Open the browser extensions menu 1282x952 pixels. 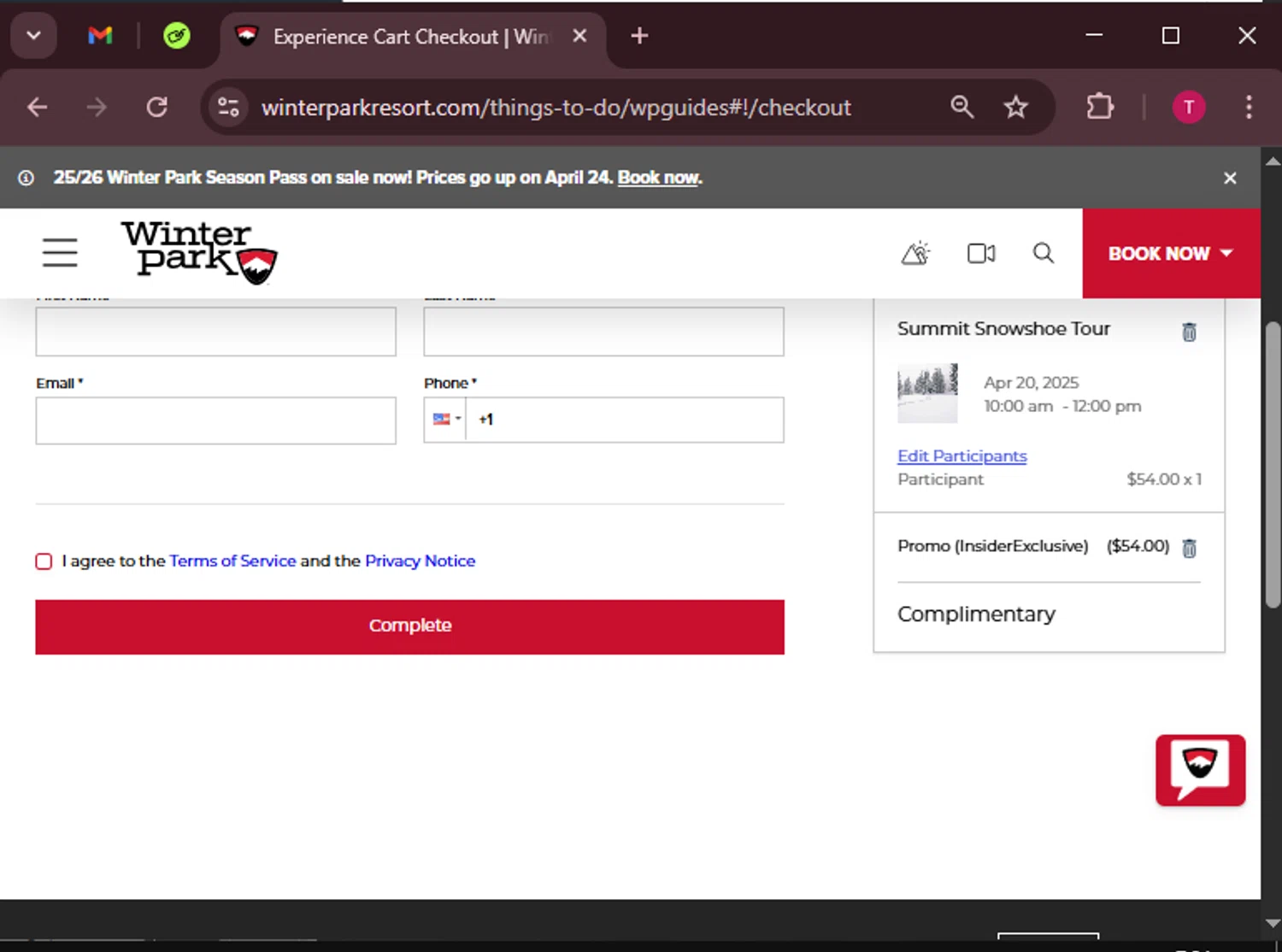tap(1100, 107)
